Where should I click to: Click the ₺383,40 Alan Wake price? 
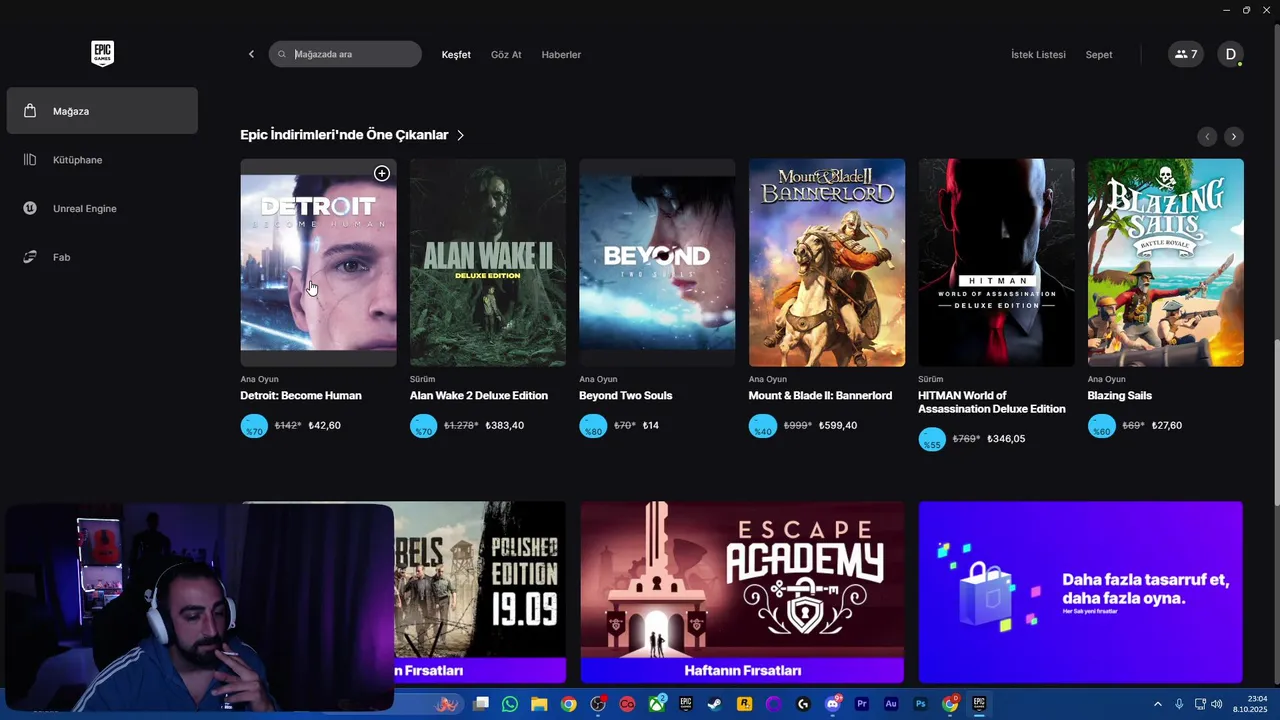click(504, 426)
